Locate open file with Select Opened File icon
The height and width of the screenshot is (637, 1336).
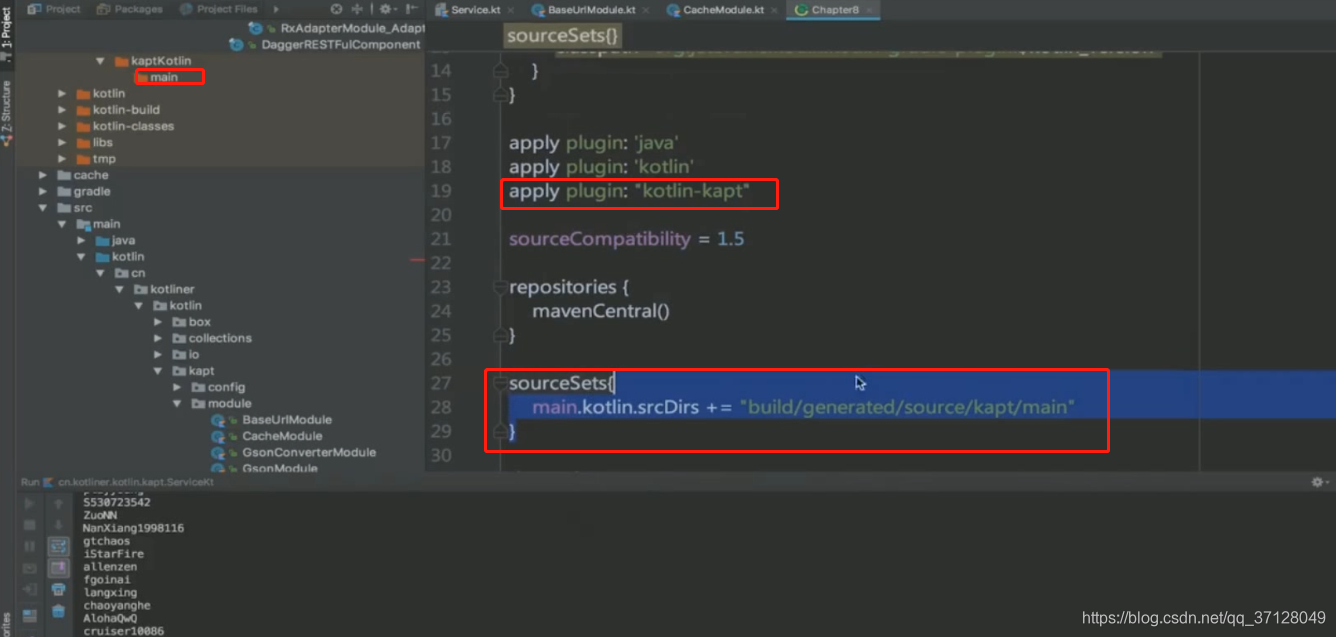click(x=357, y=9)
